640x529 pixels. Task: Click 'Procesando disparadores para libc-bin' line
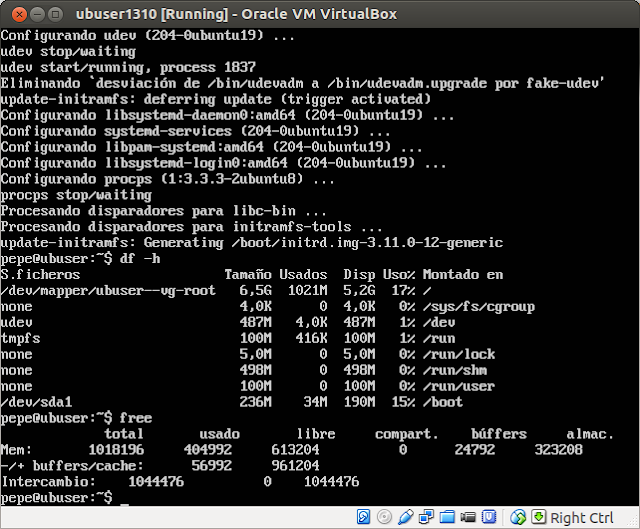coord(163,211)
